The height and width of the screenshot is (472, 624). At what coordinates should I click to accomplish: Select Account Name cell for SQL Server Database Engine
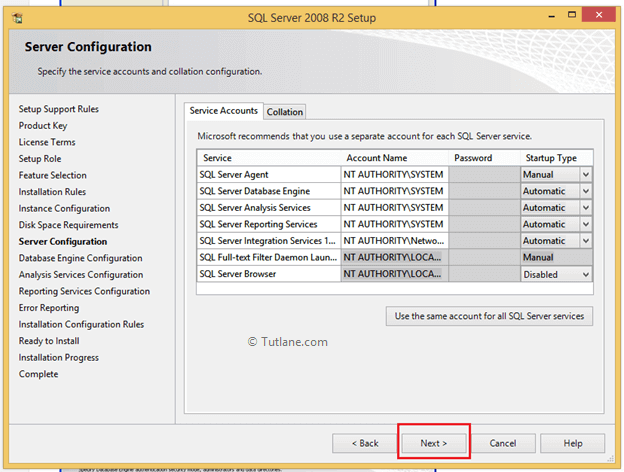pos(394,191)
